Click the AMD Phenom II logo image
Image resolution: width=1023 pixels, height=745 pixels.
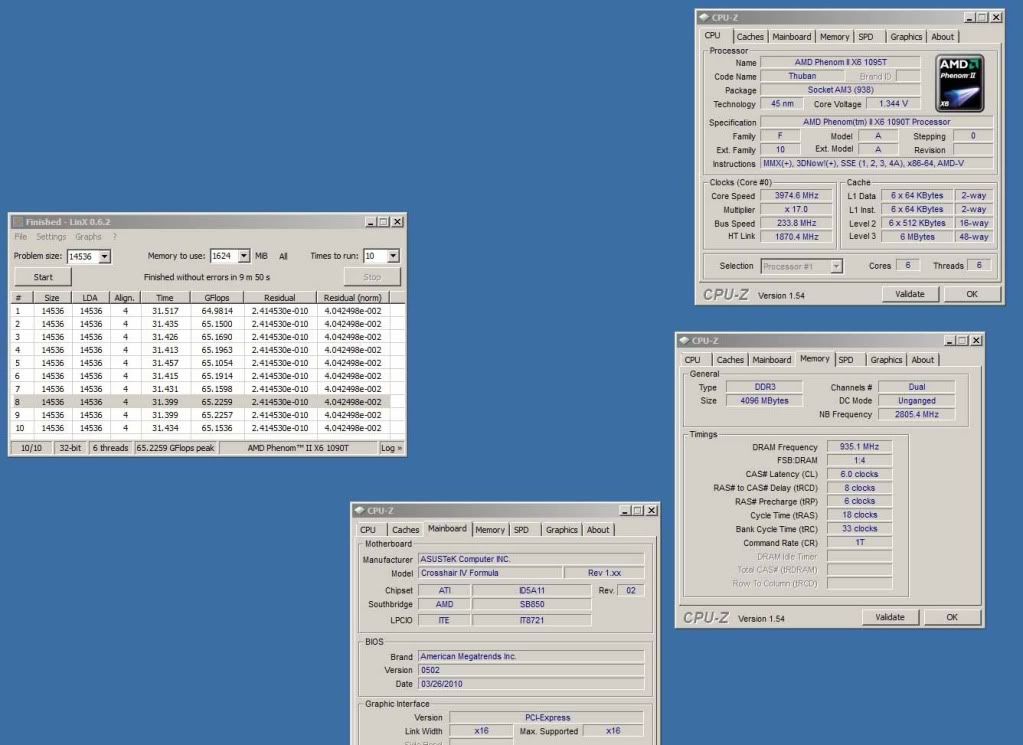(960, 83)
